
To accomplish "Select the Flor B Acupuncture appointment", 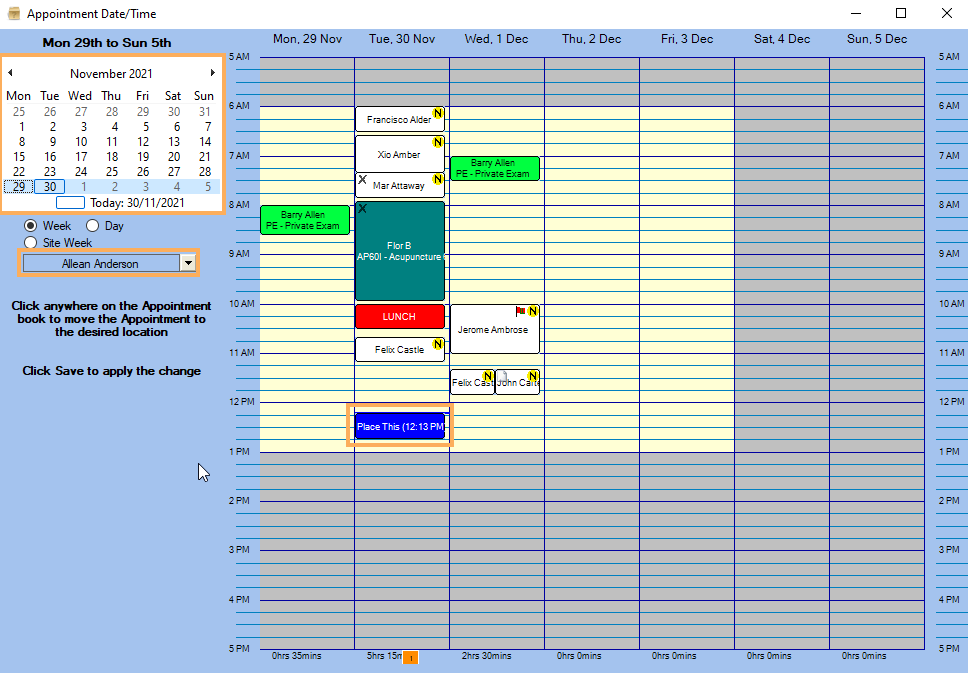I will [399, 251].
